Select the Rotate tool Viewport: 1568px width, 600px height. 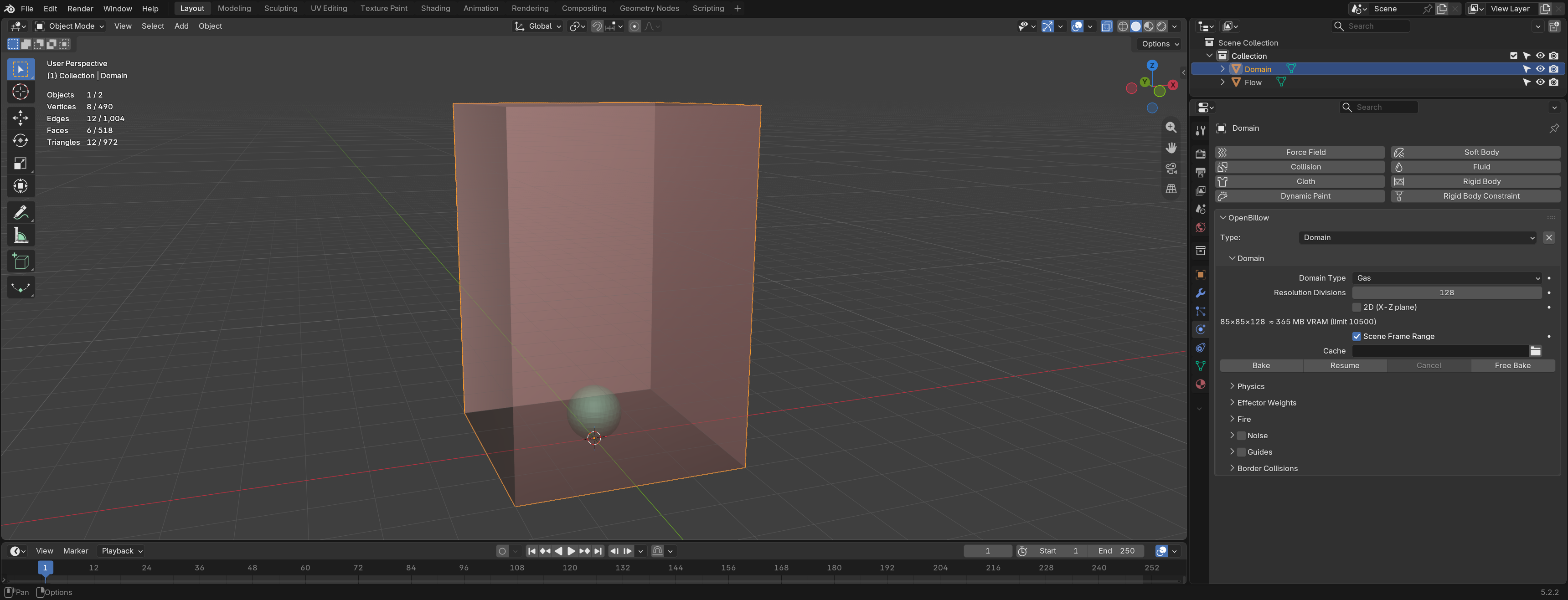pyautogui.click(x=21, y=140)
